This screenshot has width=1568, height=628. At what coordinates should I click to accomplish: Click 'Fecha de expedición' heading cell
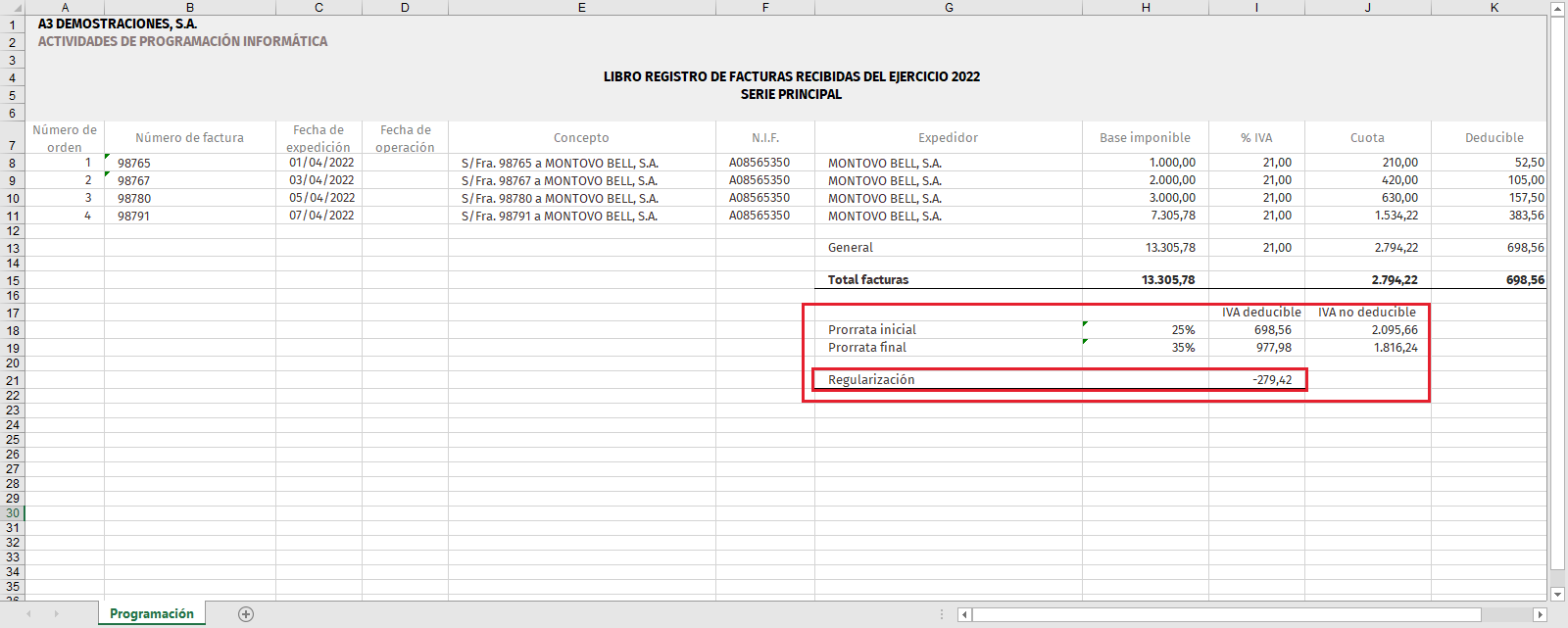318,138
